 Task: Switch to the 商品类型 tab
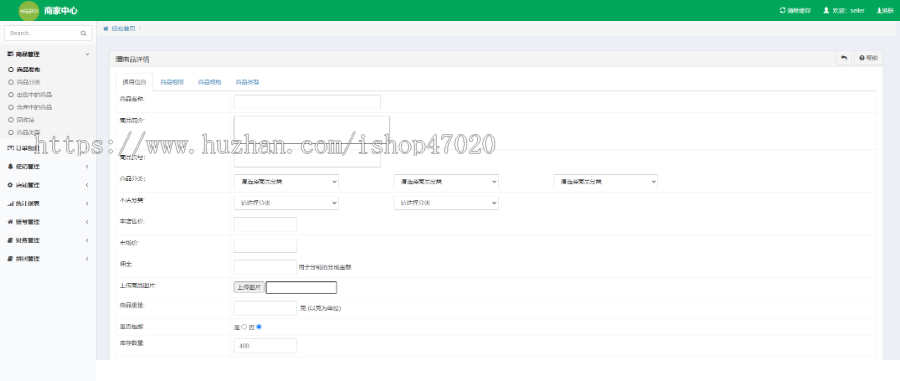coord(247,82)
